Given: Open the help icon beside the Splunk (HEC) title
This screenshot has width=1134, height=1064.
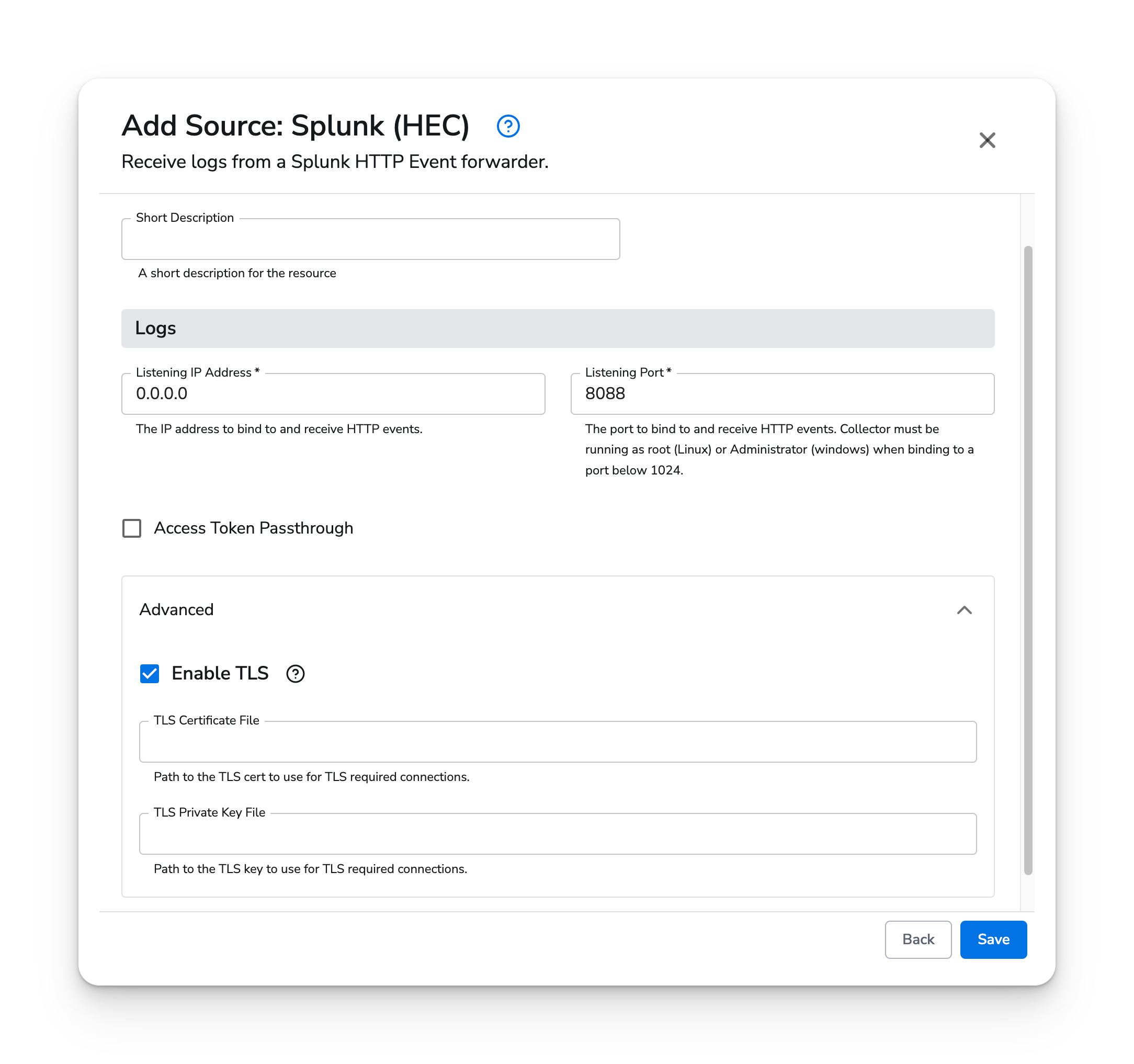Looking at the screenshot, I should pos(508,126).
